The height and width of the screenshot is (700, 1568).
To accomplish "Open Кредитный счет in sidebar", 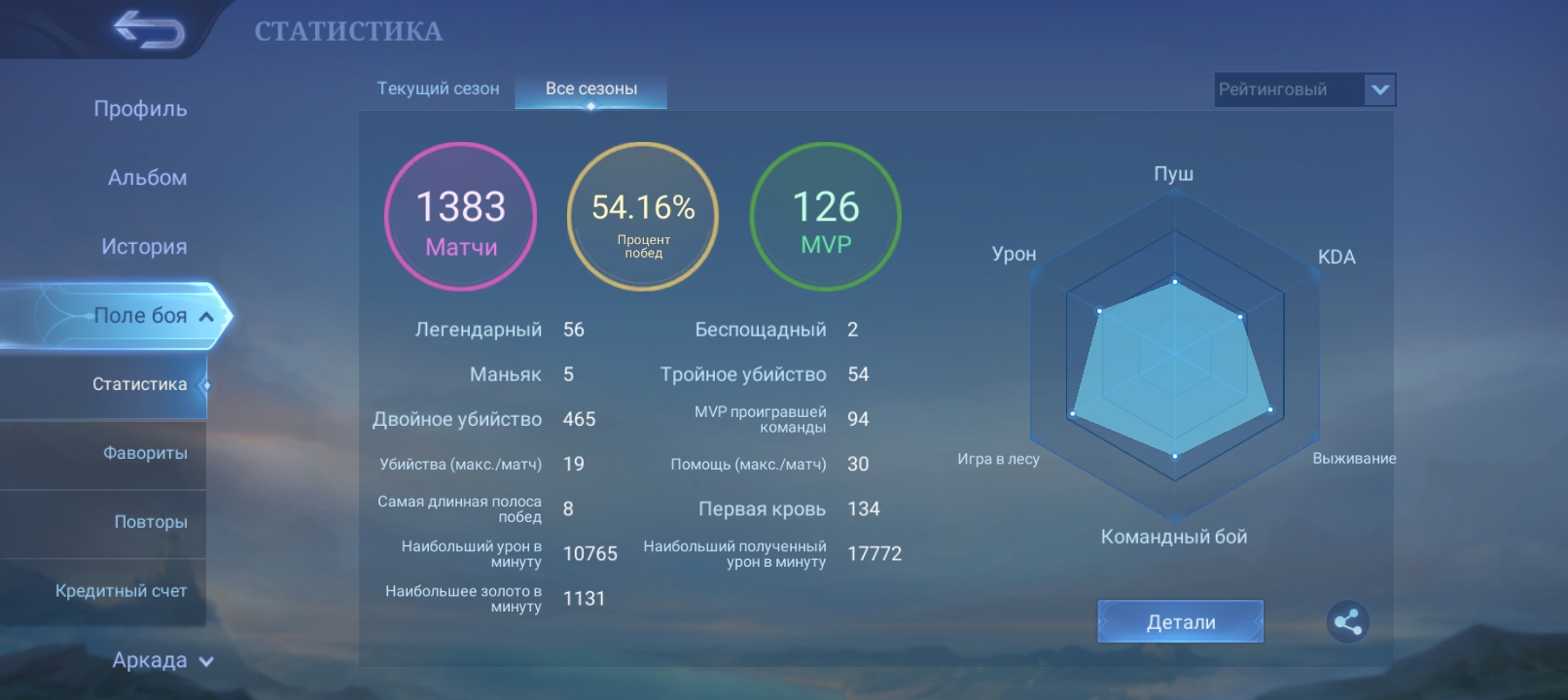I will pyautogui.click(x=121, y=591).
